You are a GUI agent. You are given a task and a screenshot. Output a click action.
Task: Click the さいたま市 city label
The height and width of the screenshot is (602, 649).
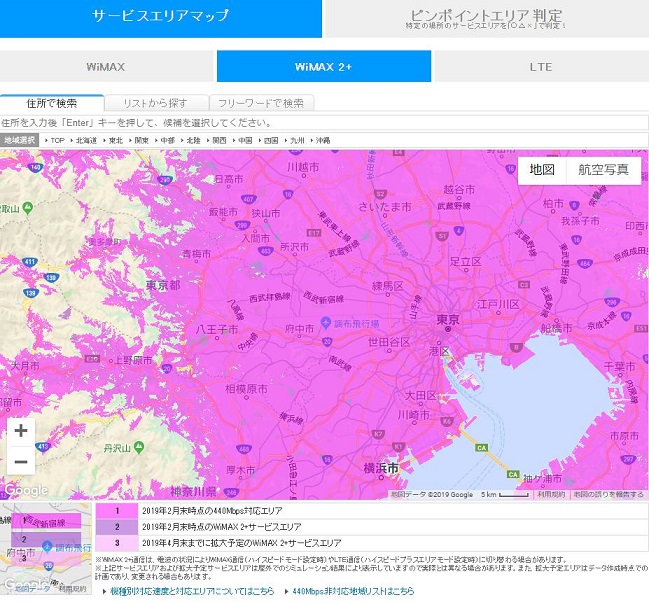tap(385, 207)
